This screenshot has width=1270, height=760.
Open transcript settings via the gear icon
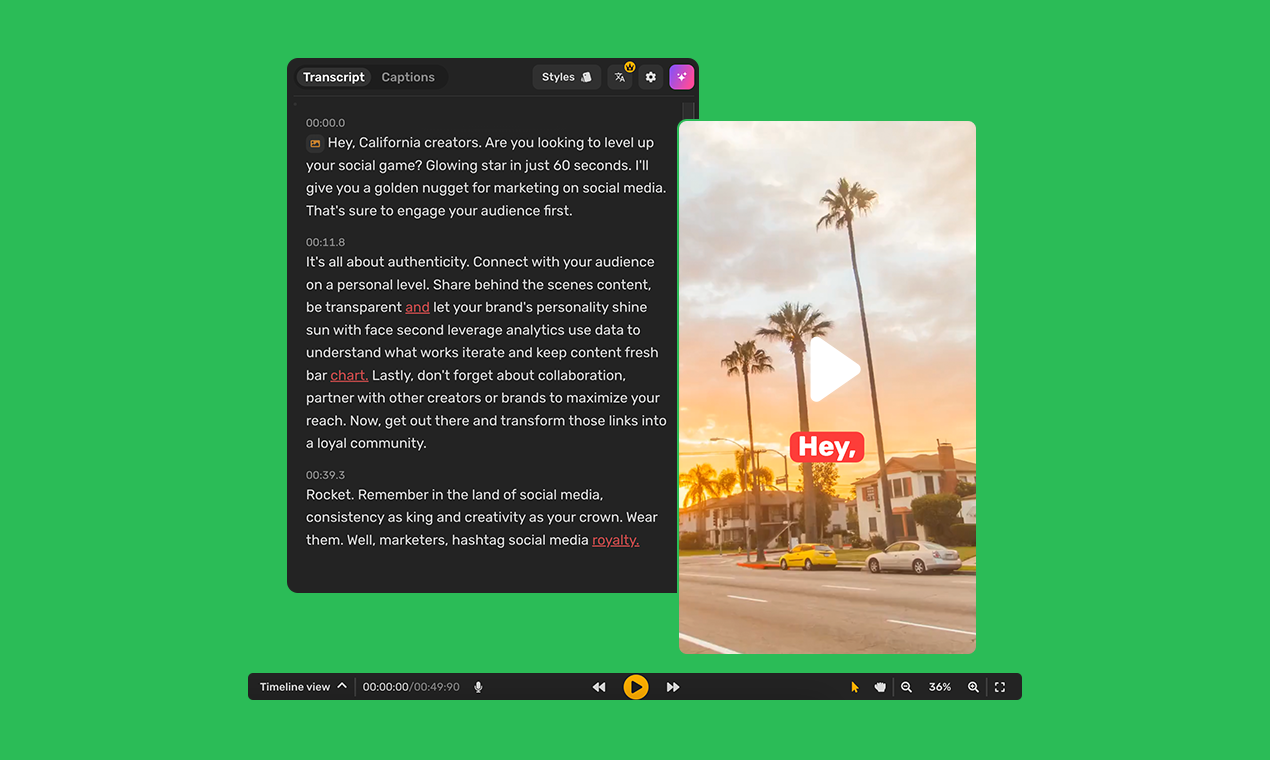pos(650,76)
